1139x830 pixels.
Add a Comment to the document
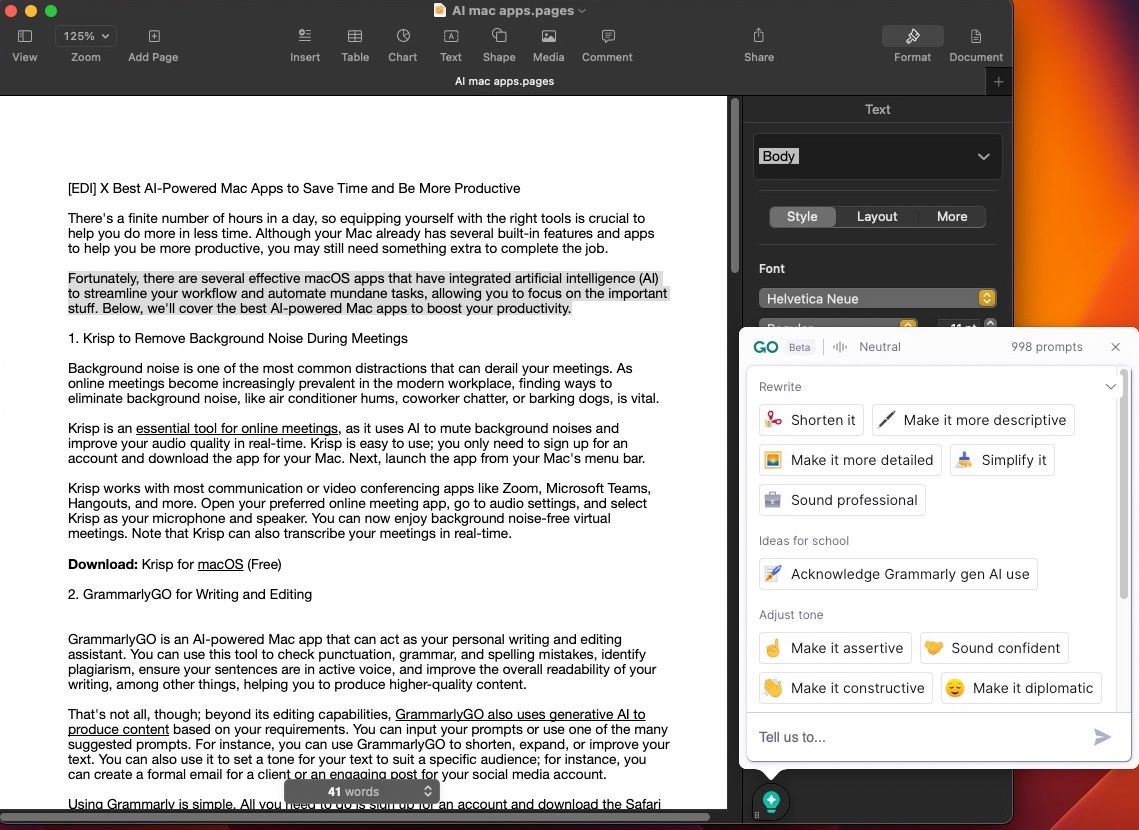tap(606, 44)
